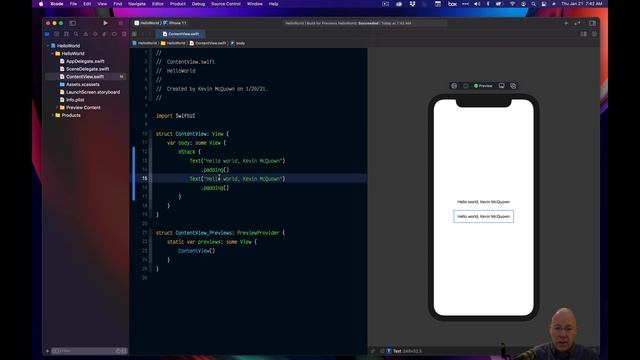Click the Wi-Fi icon in menu bar
The image size is (640, 360).
pyautogui.click(x=512, y=4)
